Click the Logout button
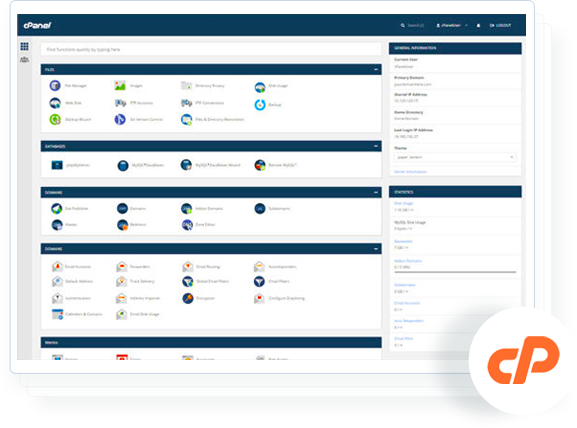Viewport: 577px width, 428px height. [500, 25]
